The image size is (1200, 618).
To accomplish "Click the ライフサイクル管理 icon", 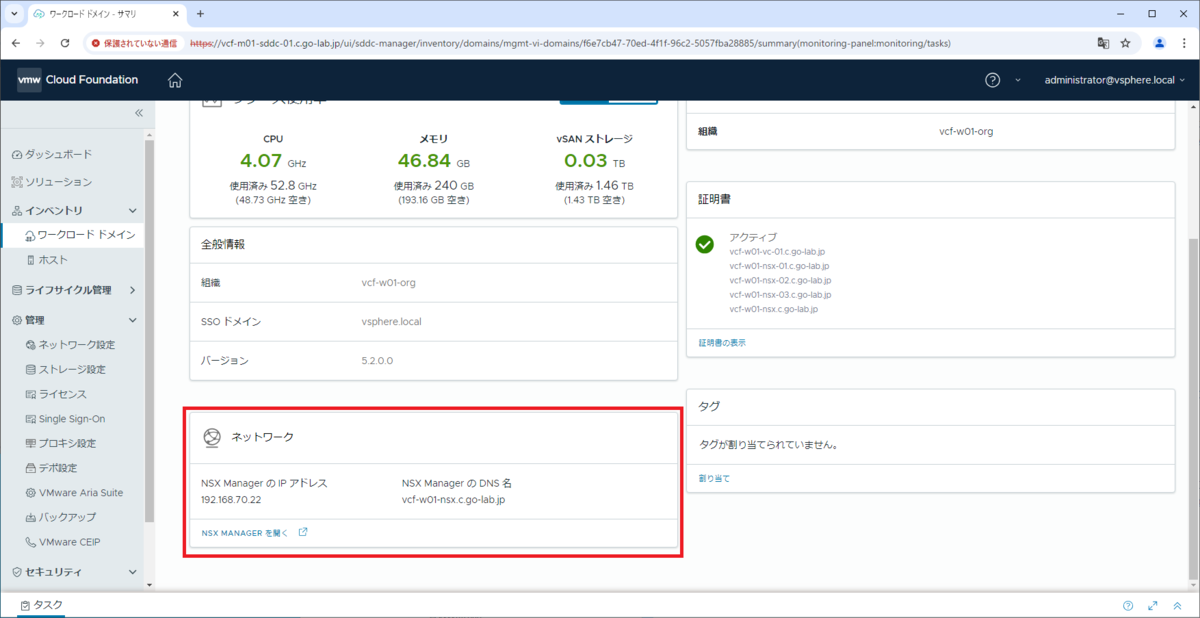I will 16,291.
